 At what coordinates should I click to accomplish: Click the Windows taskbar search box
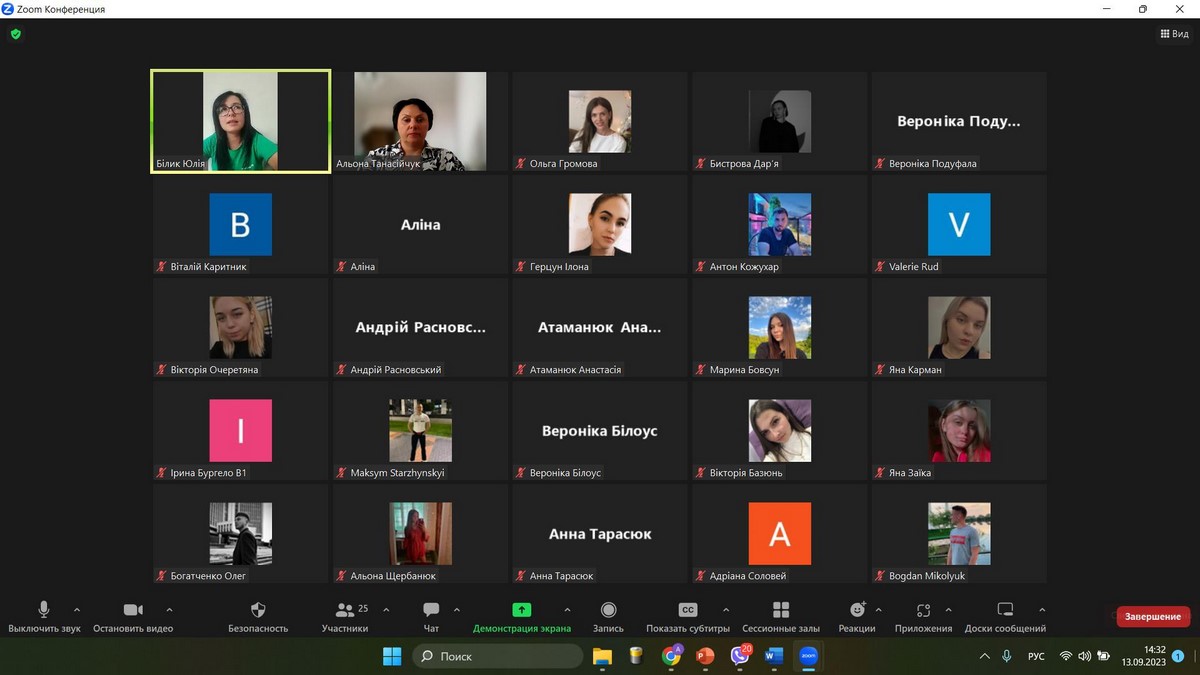(x=499, y=656)
